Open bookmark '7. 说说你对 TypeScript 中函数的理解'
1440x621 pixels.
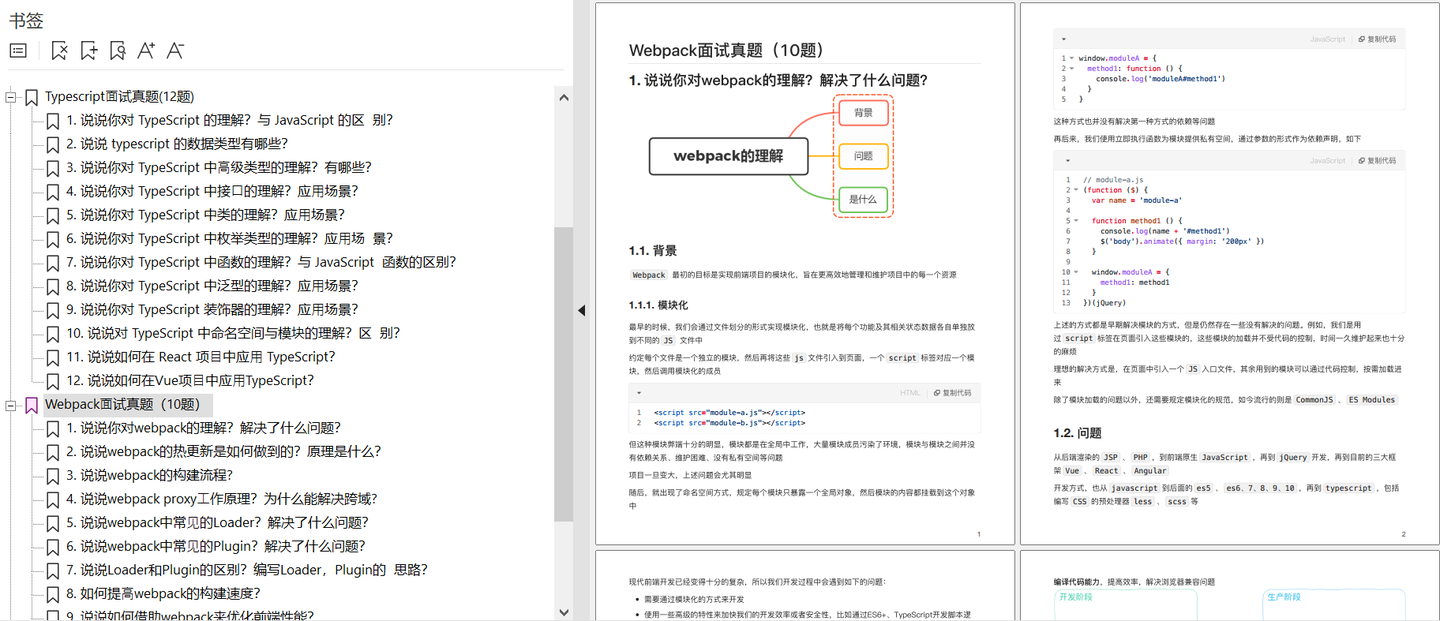coord(261,262)
